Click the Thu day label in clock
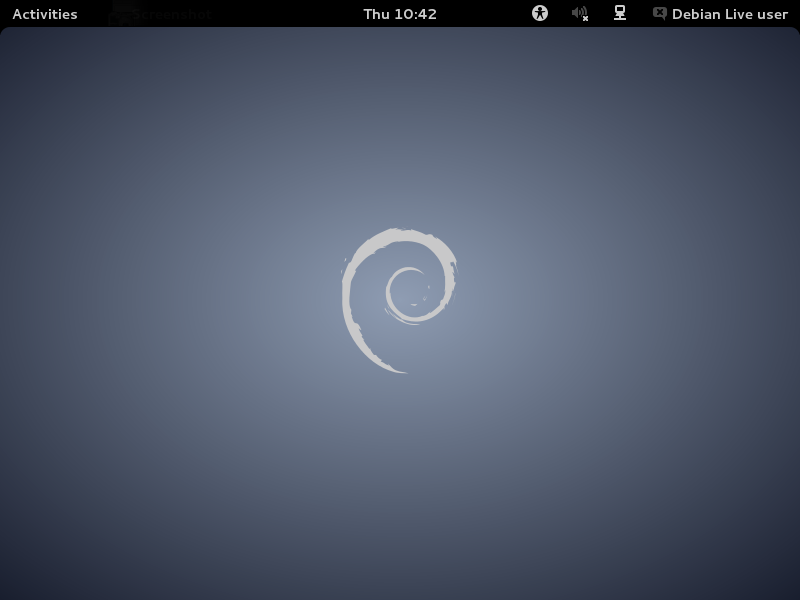 tap(376, 14)
